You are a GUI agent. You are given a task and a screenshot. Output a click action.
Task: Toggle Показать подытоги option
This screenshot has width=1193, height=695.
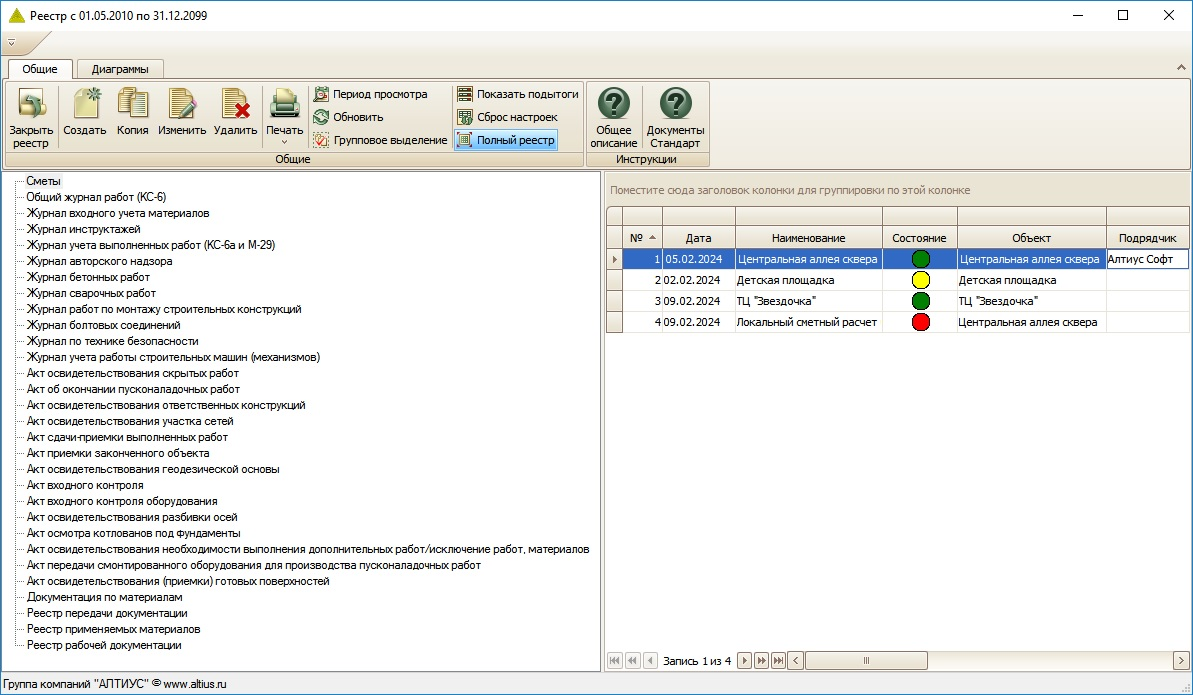click(518, 94)
